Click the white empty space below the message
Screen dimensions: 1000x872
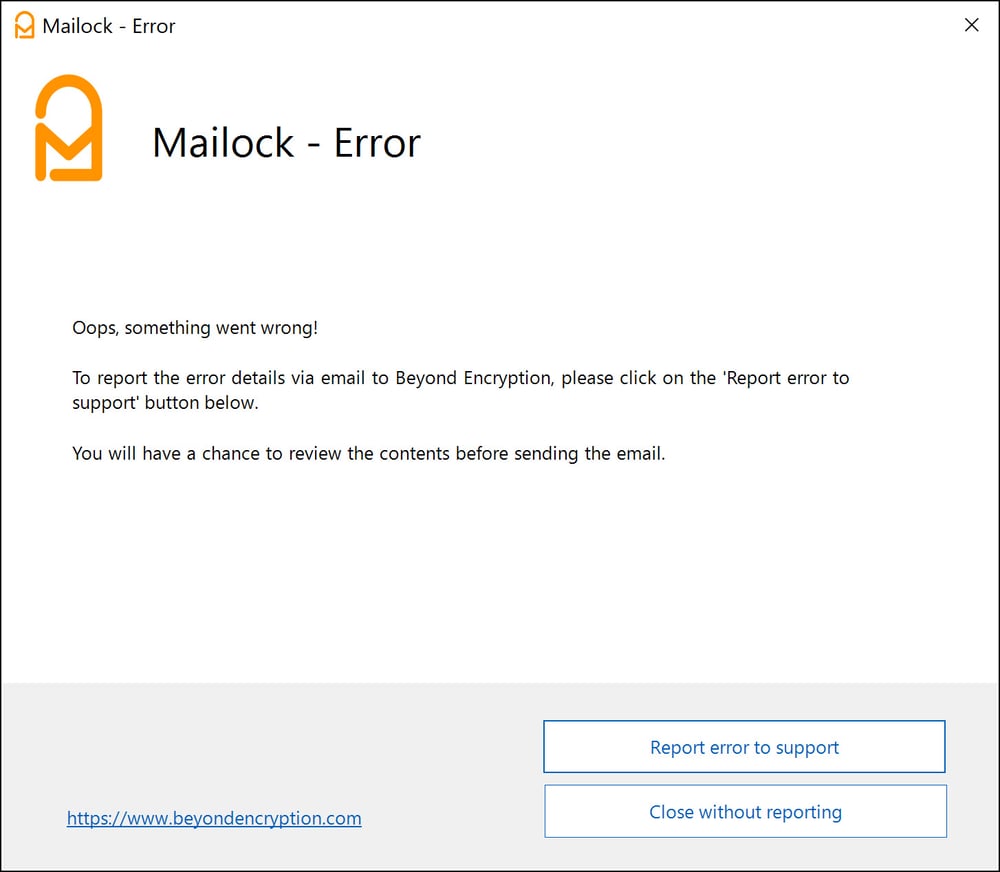pos(500,570)
